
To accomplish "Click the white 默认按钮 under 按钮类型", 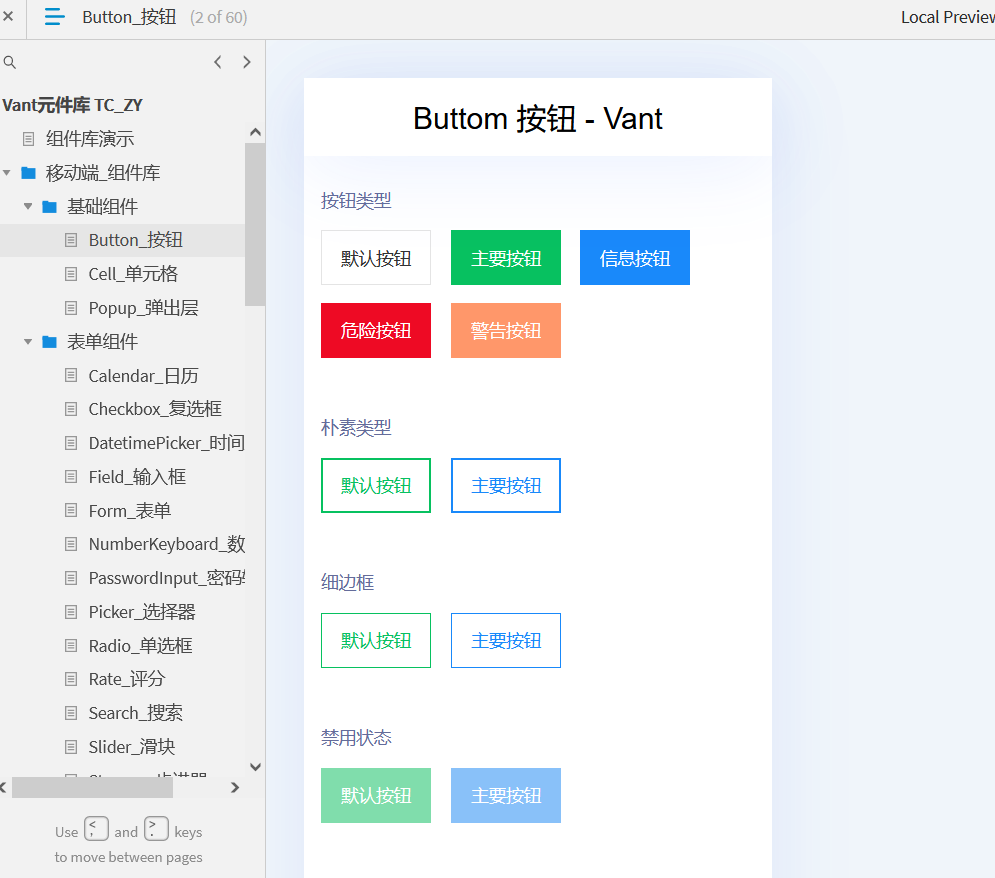I will click(x=376, y=258).
